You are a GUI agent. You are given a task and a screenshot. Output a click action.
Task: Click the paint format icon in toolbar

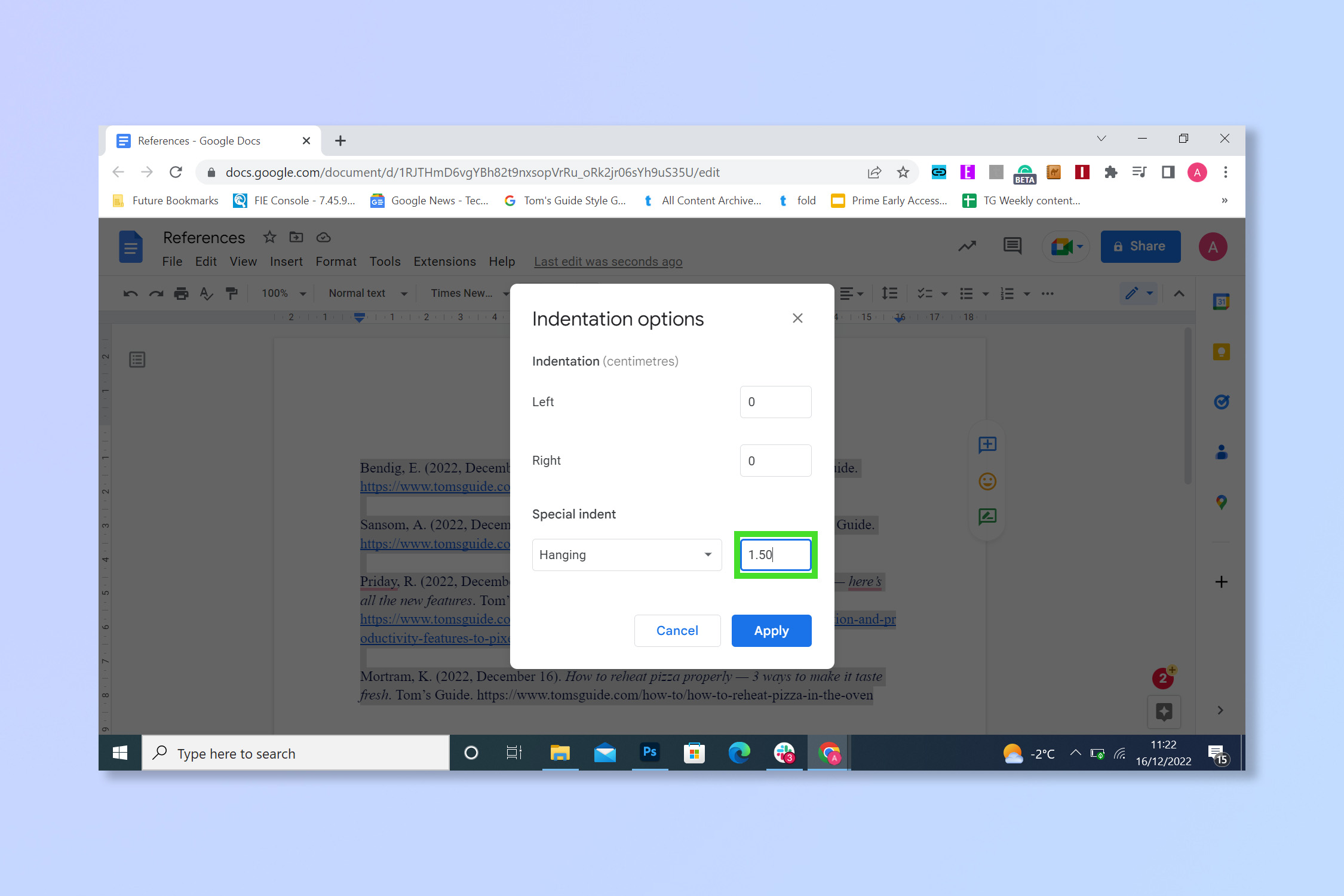tap(231, 293)
